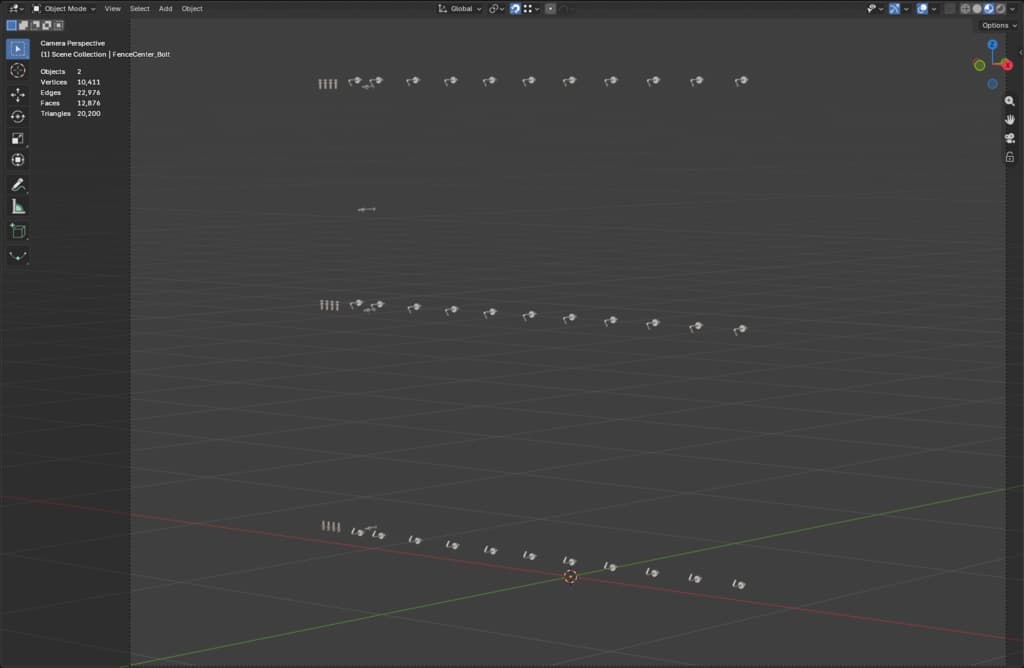Click the 3D cursor at the world origin
Image resolution: width=1024 pixels, height=668 pixels.
point(570,577)
